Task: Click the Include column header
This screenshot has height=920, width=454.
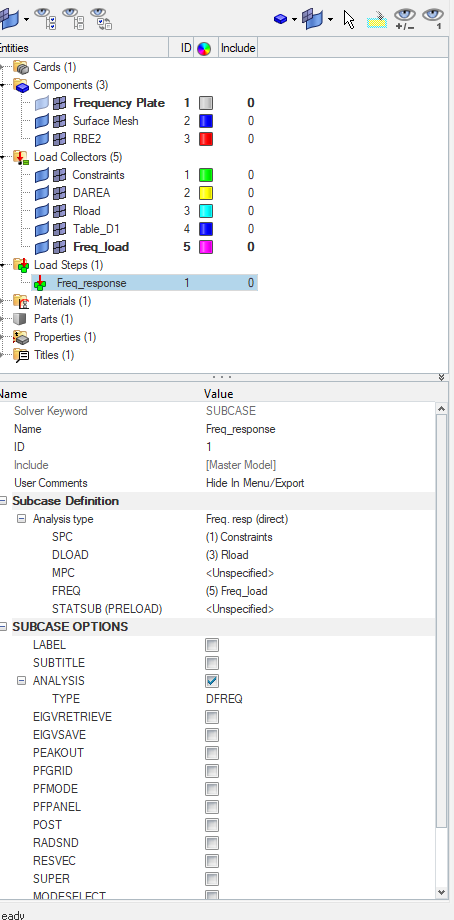Action: (238, 49)
